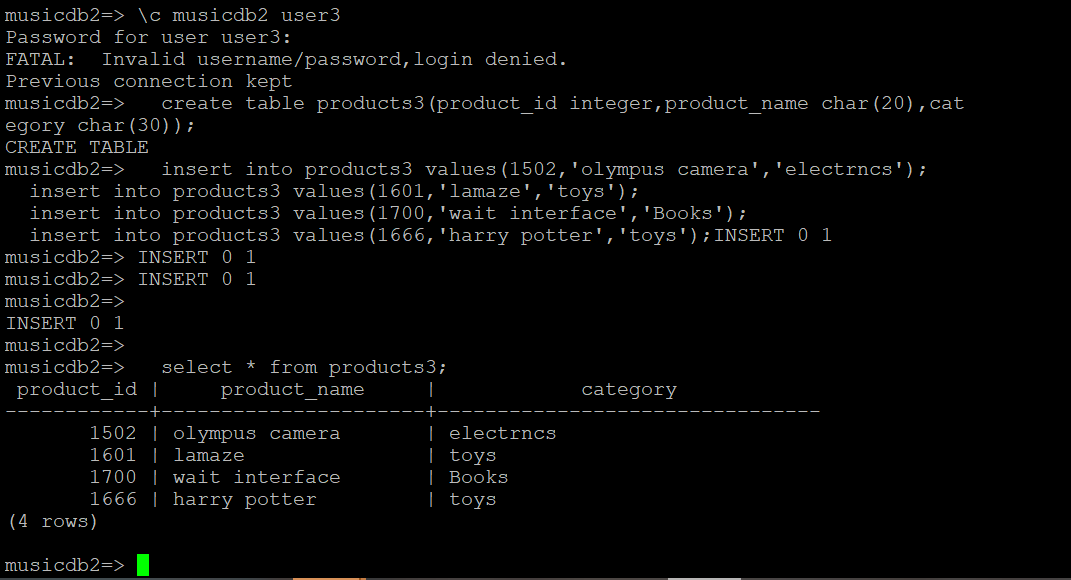The width and height of the screenshot is (1071, 580).
Task: Click the 'CREATE TABLE' output line
Action: [x=77, y=148]
